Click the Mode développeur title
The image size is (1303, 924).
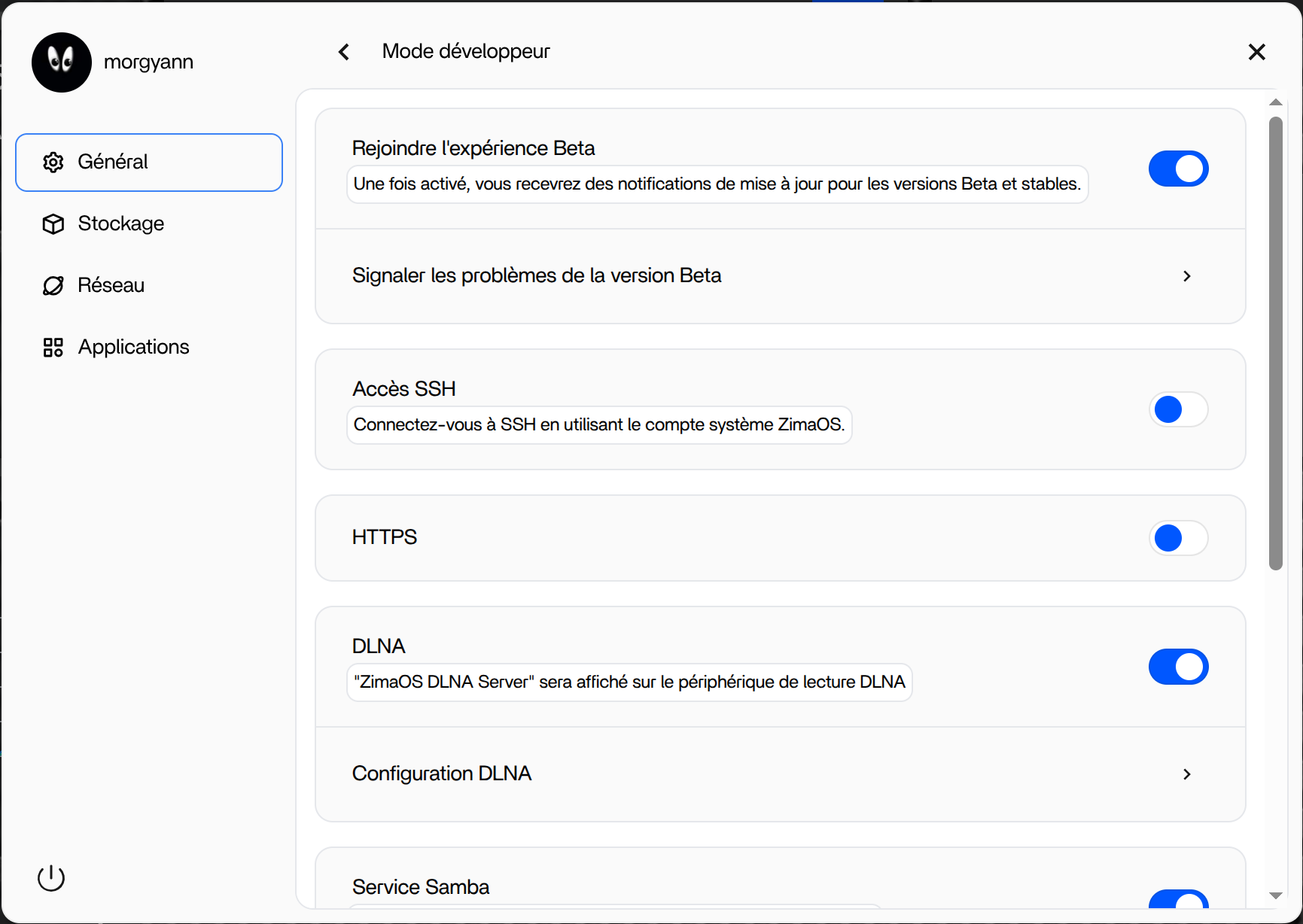466,51
